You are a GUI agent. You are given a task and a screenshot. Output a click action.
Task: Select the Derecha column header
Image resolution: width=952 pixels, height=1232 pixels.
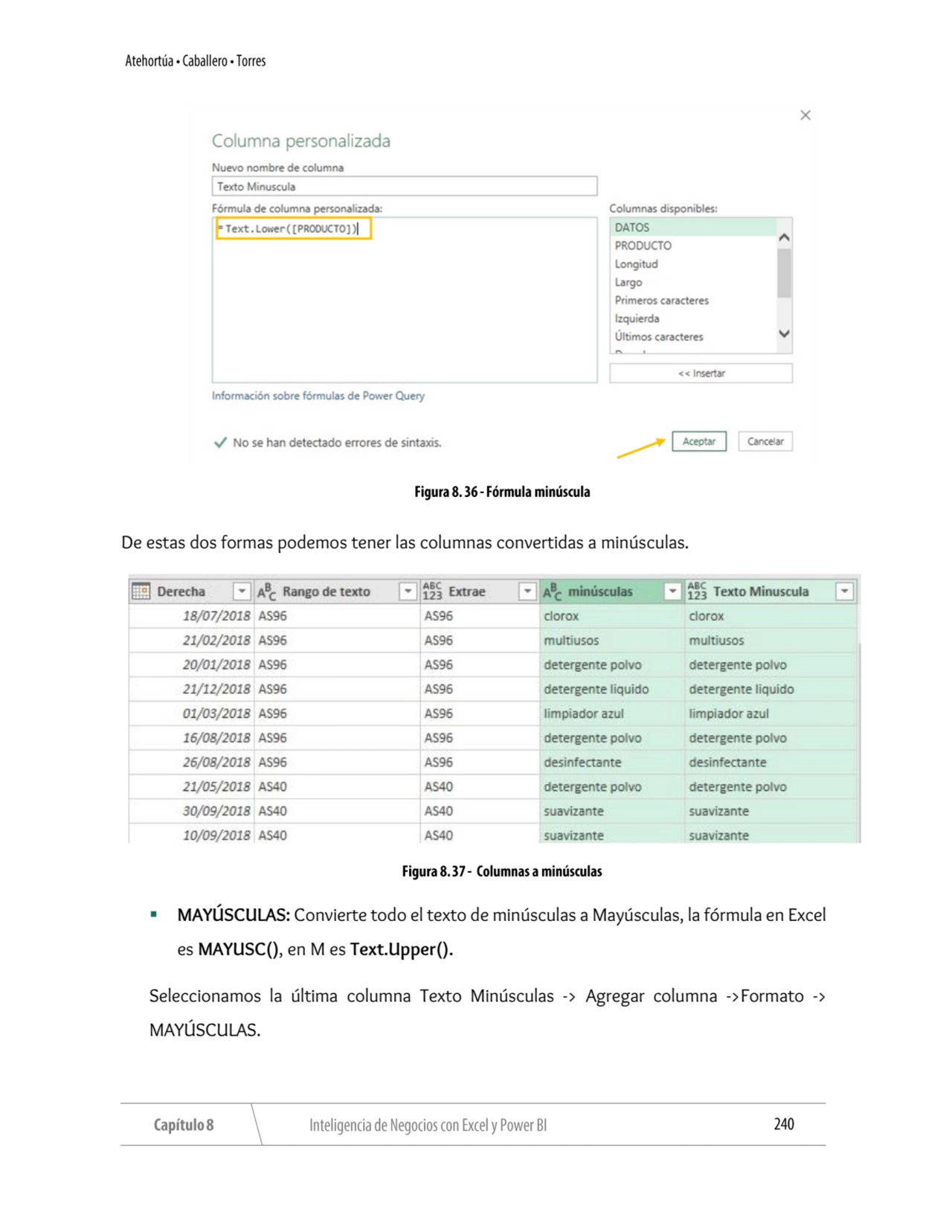(191, 591)
